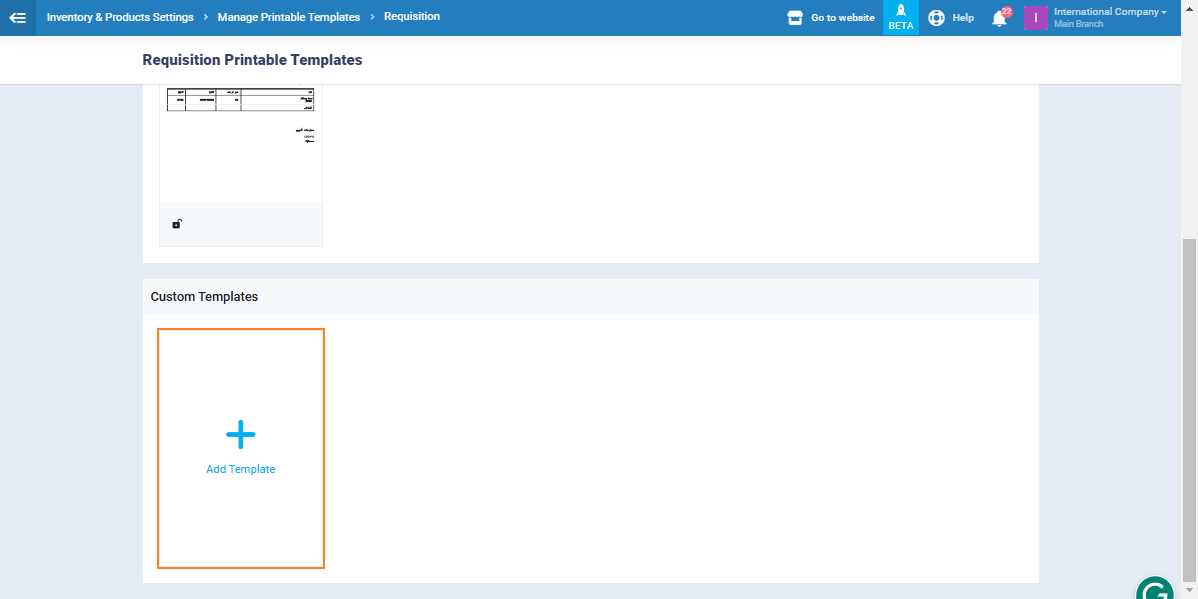This screenshot has height=599, width=1198.
Task: Go to Manage Printable Templates breadcrumb
Action: (288, 17)
